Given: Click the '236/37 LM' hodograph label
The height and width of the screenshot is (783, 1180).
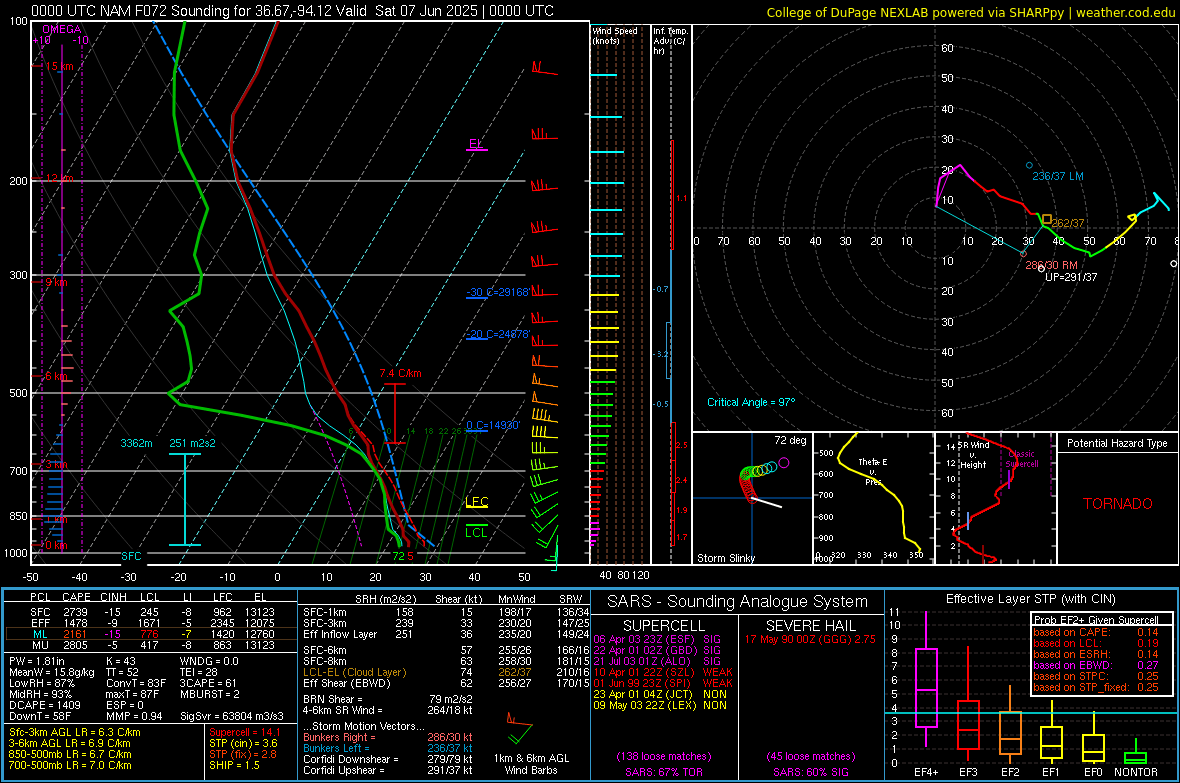Looking at the screenshot, I should [x=1058, y=175].
